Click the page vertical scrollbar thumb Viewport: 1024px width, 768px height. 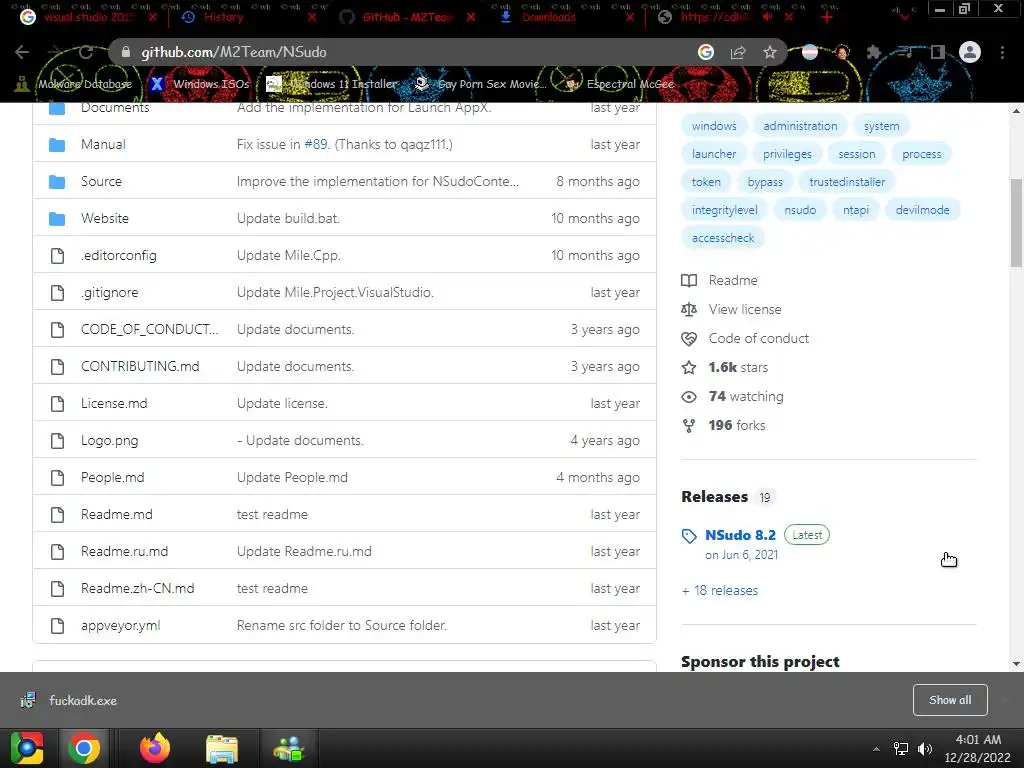click(x=1016, y=223)
